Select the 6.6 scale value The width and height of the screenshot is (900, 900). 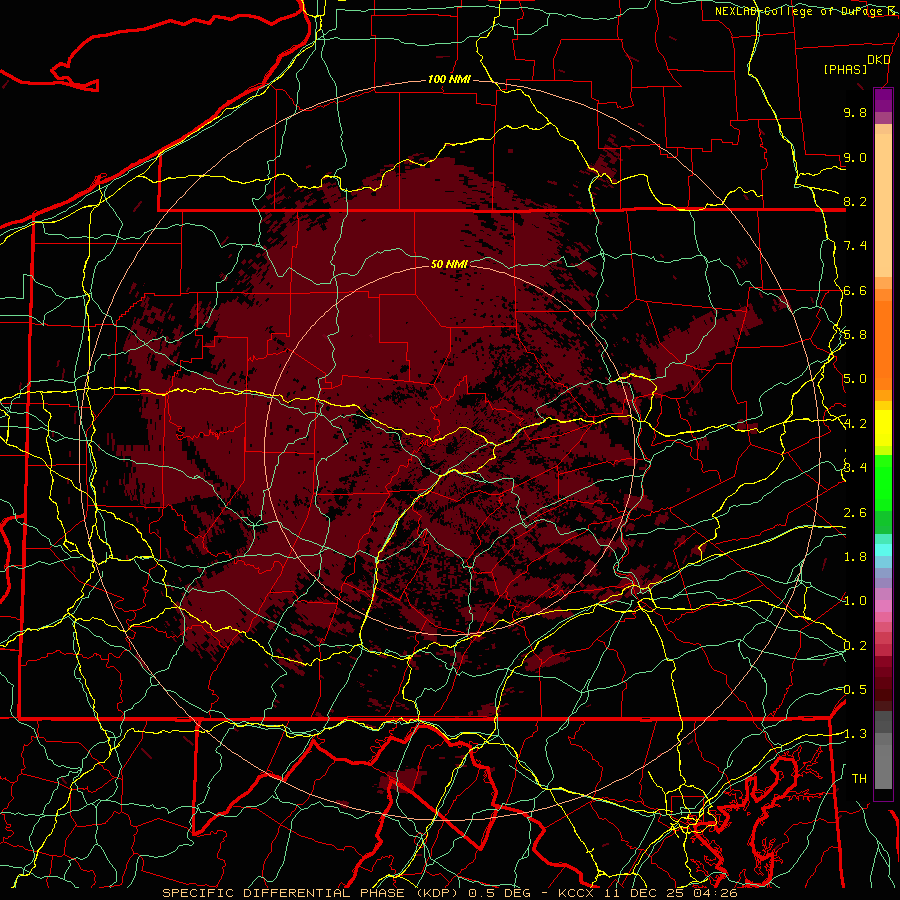tap(855, 290)
